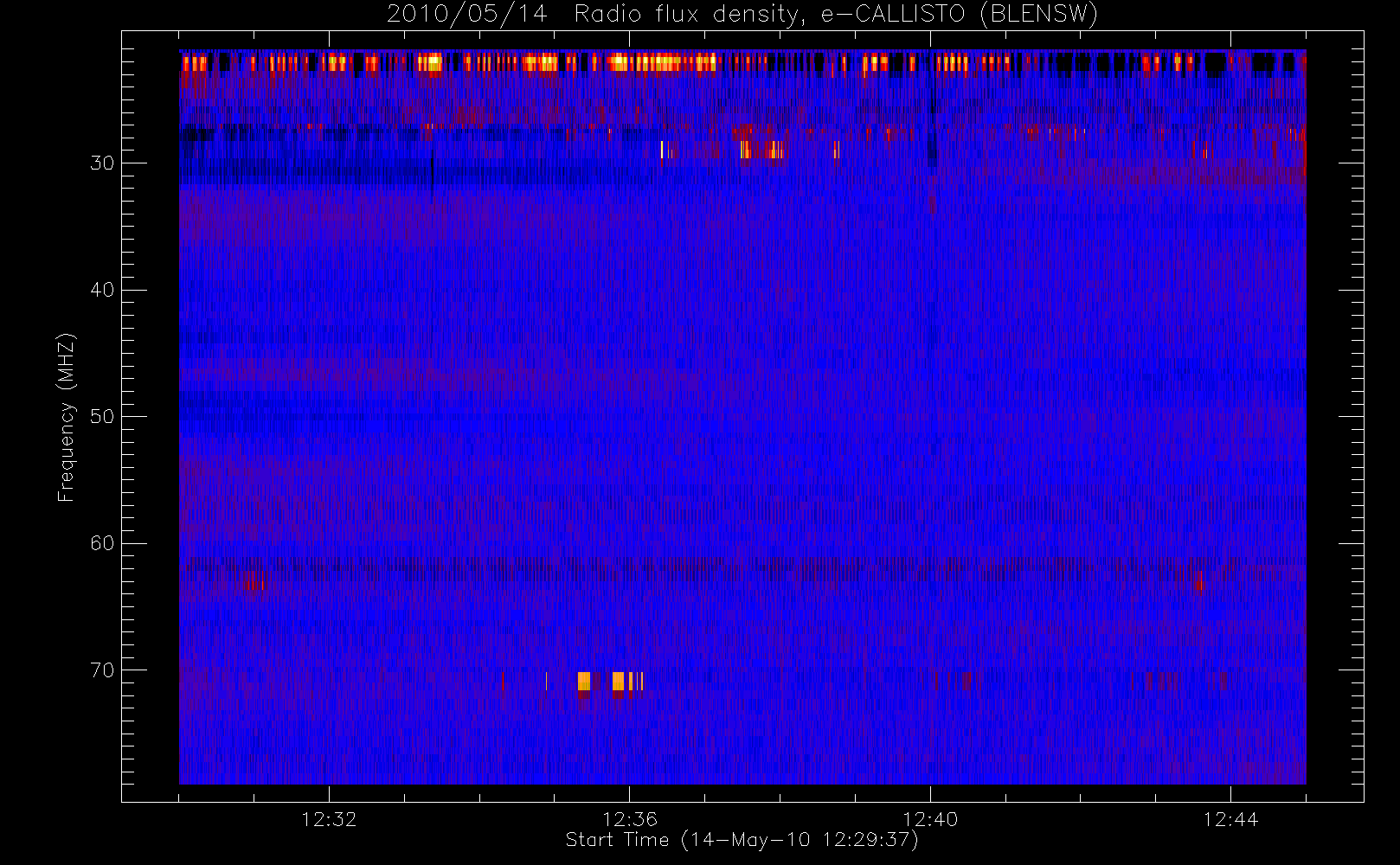Select the 60 MHz frequency tick label
1400x865 pixels.
[102, 543]
